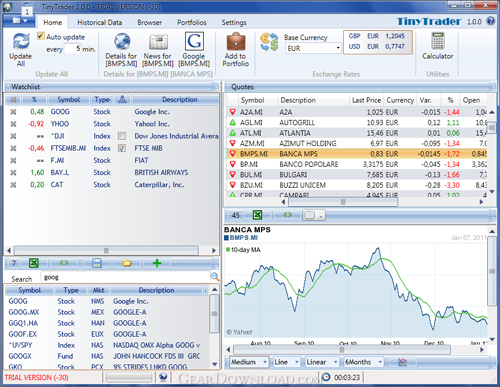500x387 pixels.
Task: Open News for BMPS.MI newspaper icon
Action: (x=158, y=42)
